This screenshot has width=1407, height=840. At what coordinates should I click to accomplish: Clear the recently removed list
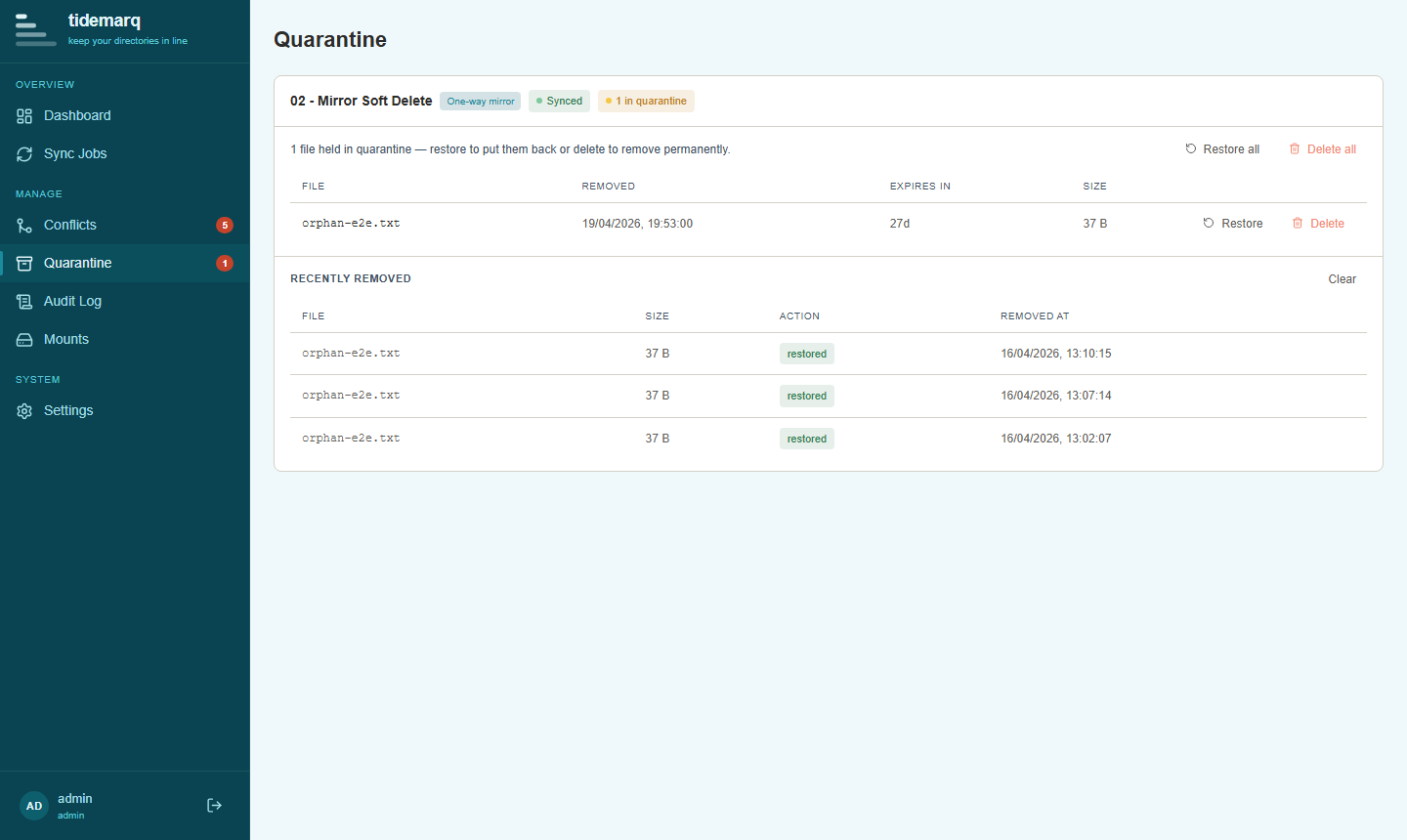(1342, 279)
